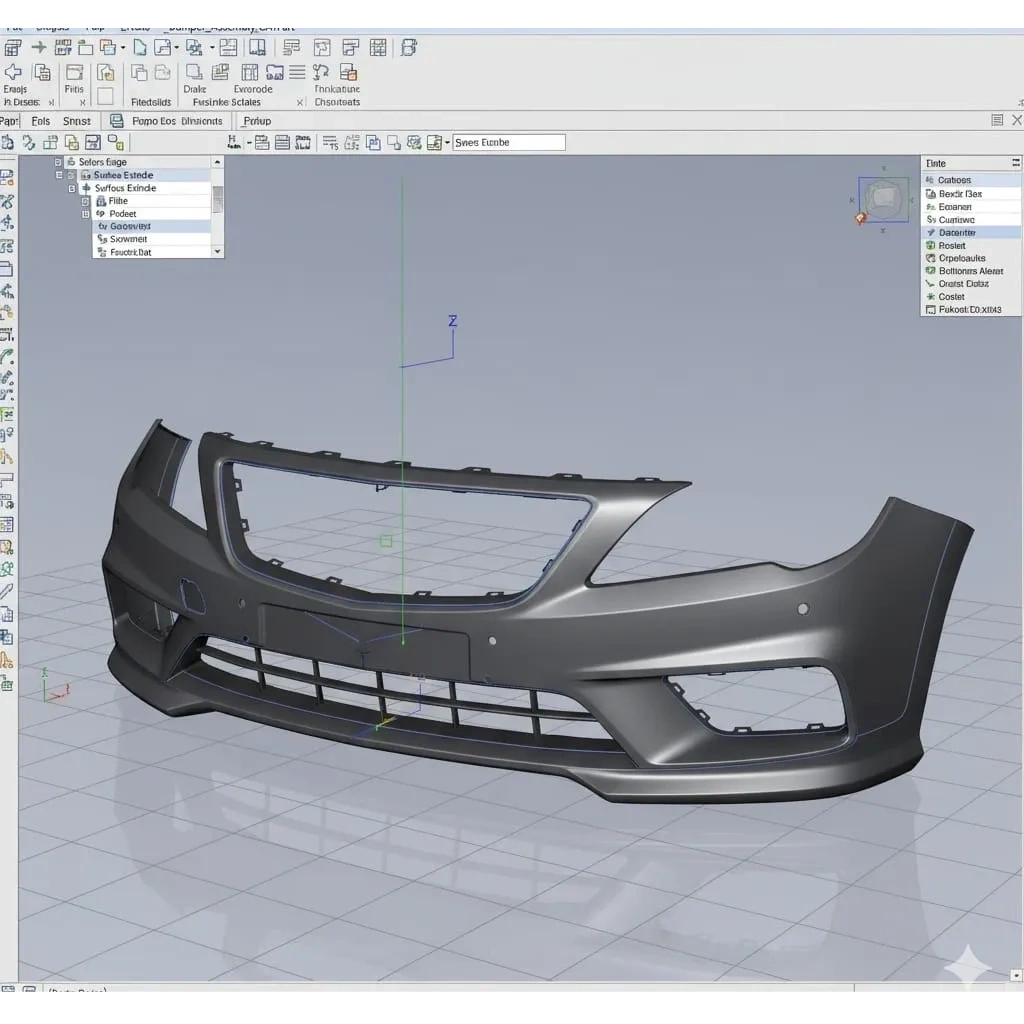Select the Ecoanen entry in Elnte panel
Screen dimensions: 1024x1024
[970, 206]
